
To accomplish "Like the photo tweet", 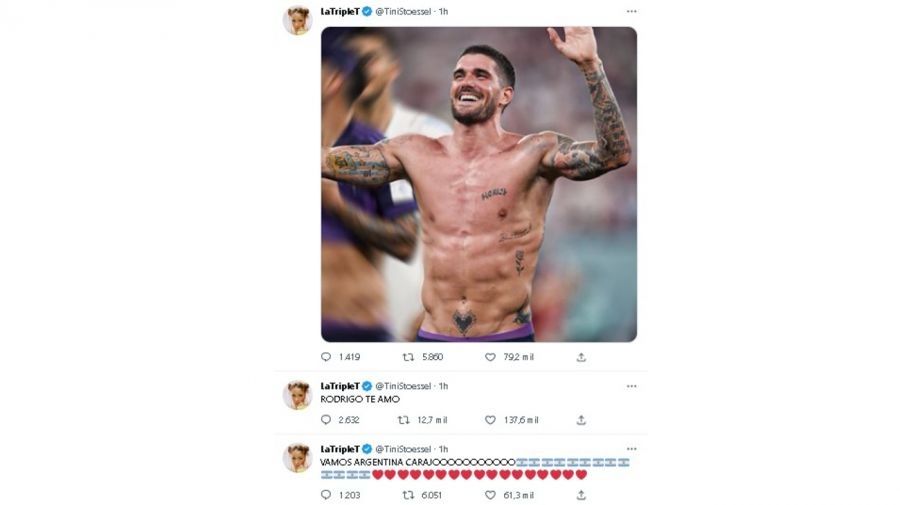I will pos(490,357).
